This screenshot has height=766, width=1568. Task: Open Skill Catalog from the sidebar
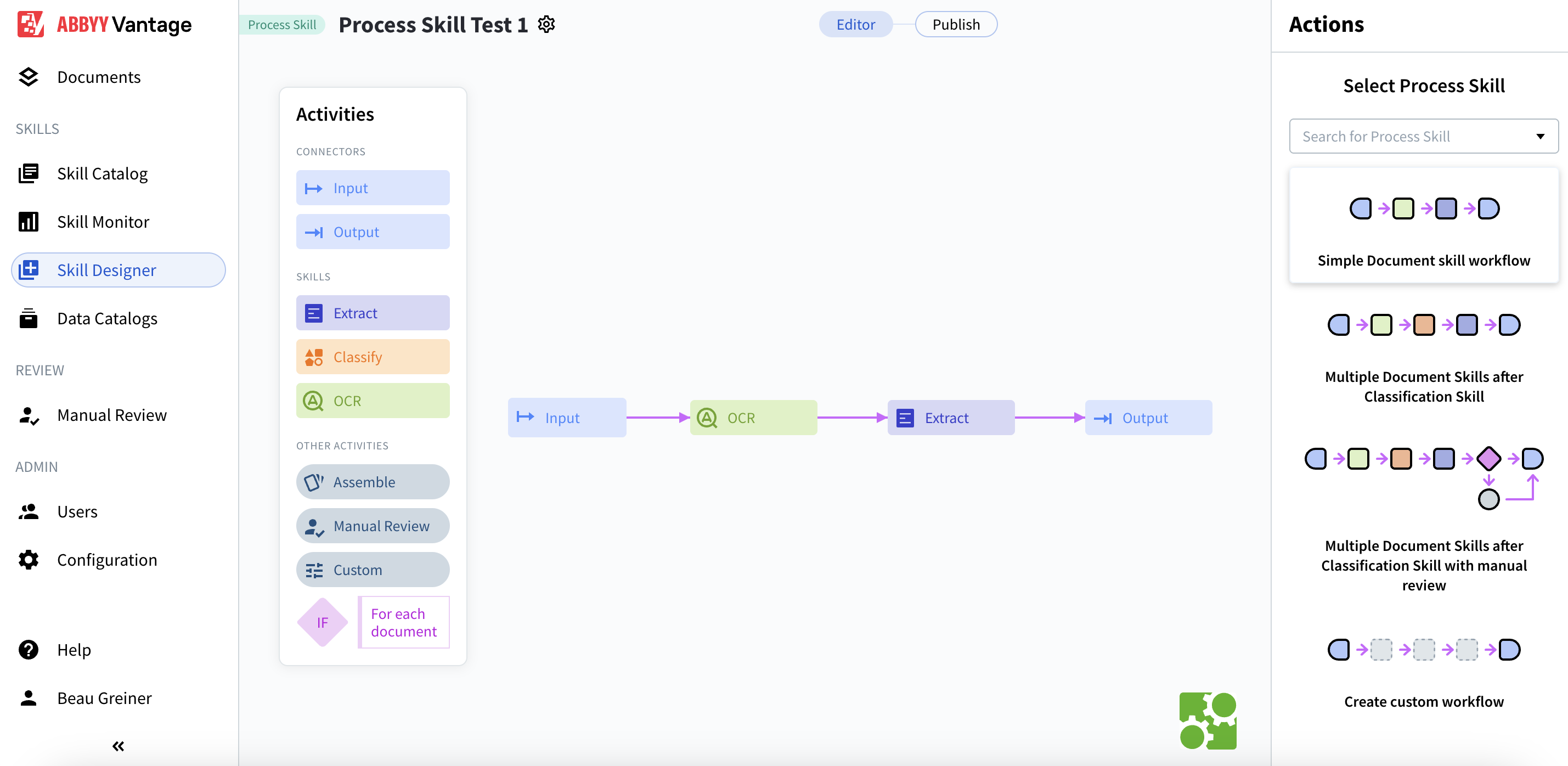click(102, 173)
